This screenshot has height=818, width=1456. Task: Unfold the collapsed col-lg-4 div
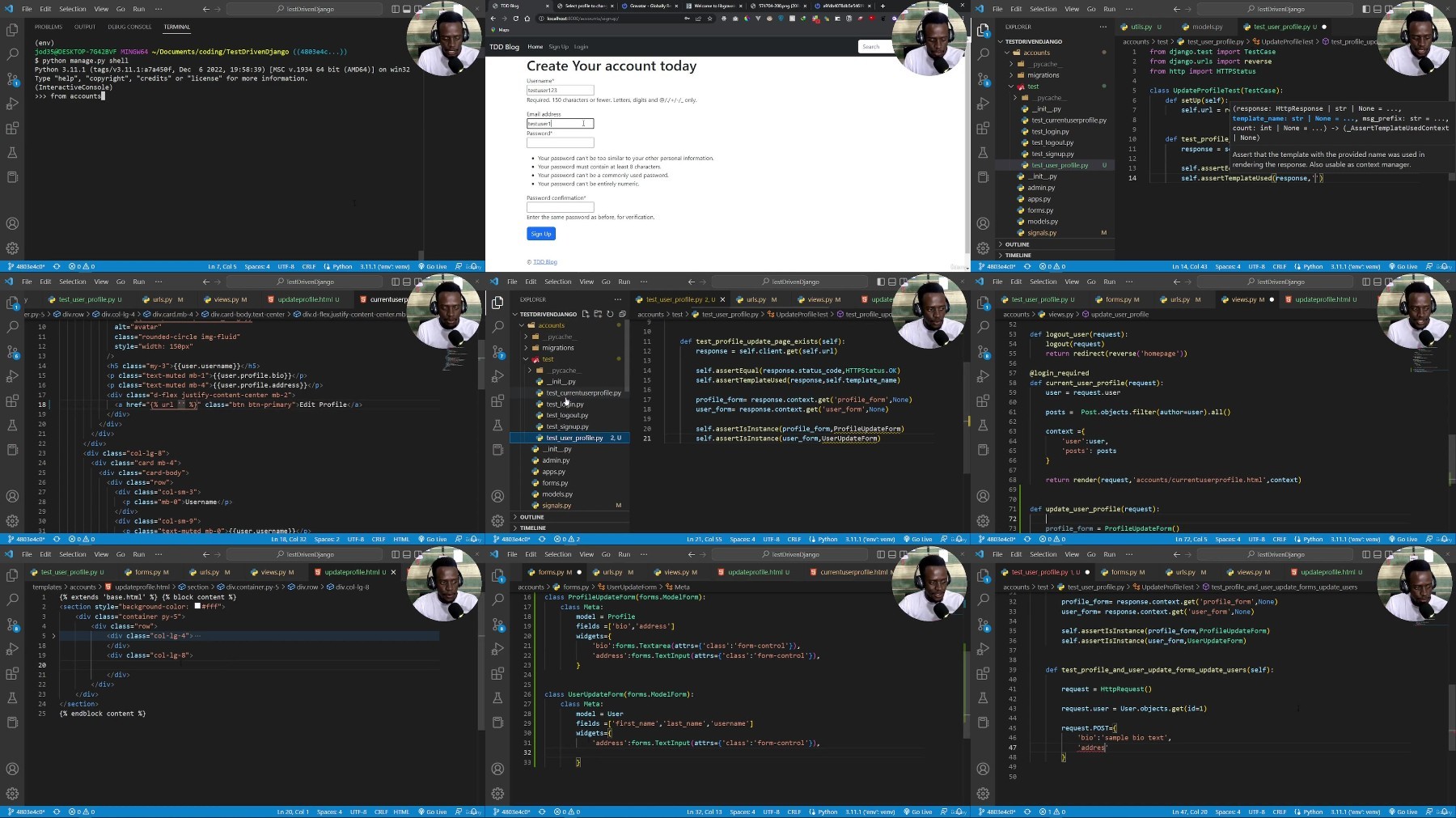[54, 636]
